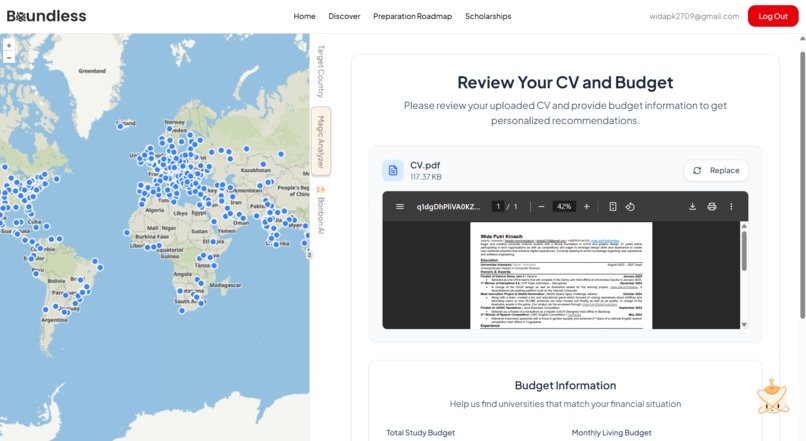Print the CV PDF document

click(x=712, y=207)
